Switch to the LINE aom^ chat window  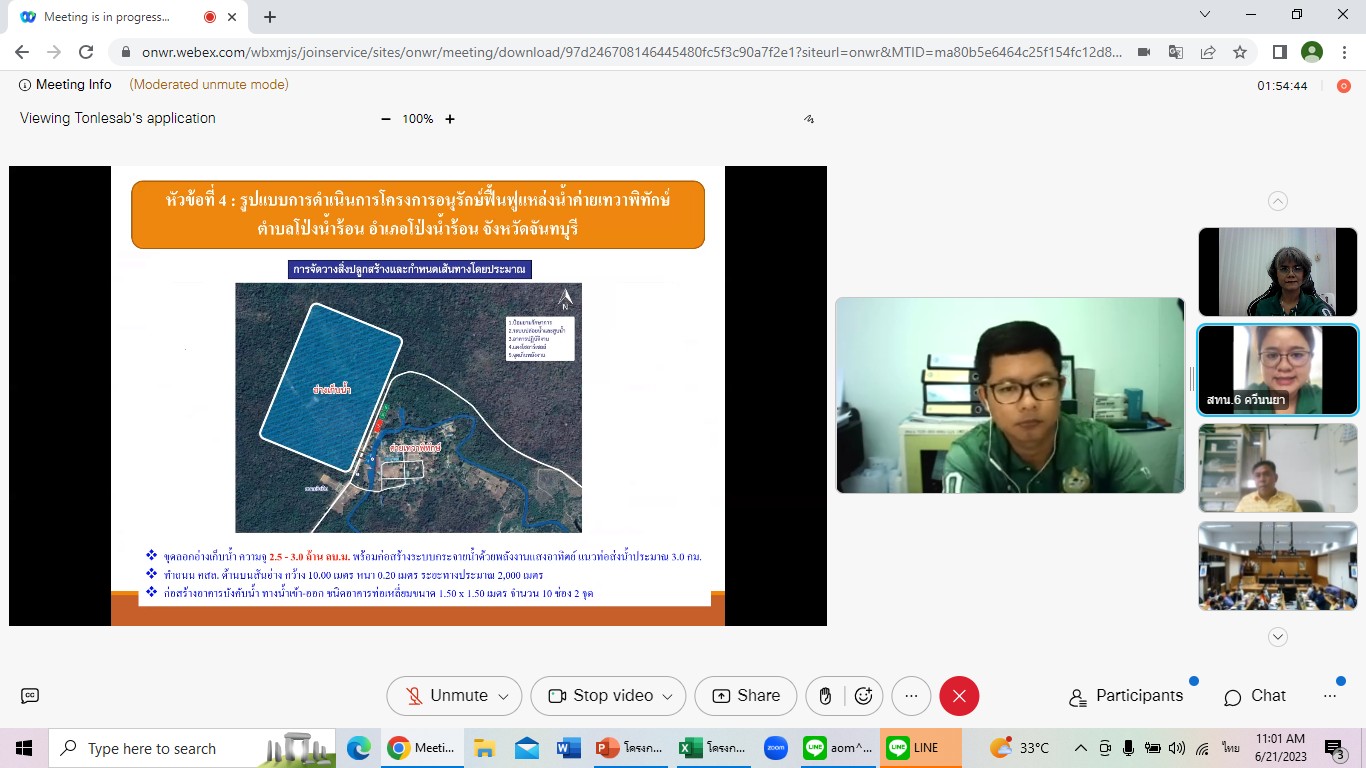tap(838, 748)
